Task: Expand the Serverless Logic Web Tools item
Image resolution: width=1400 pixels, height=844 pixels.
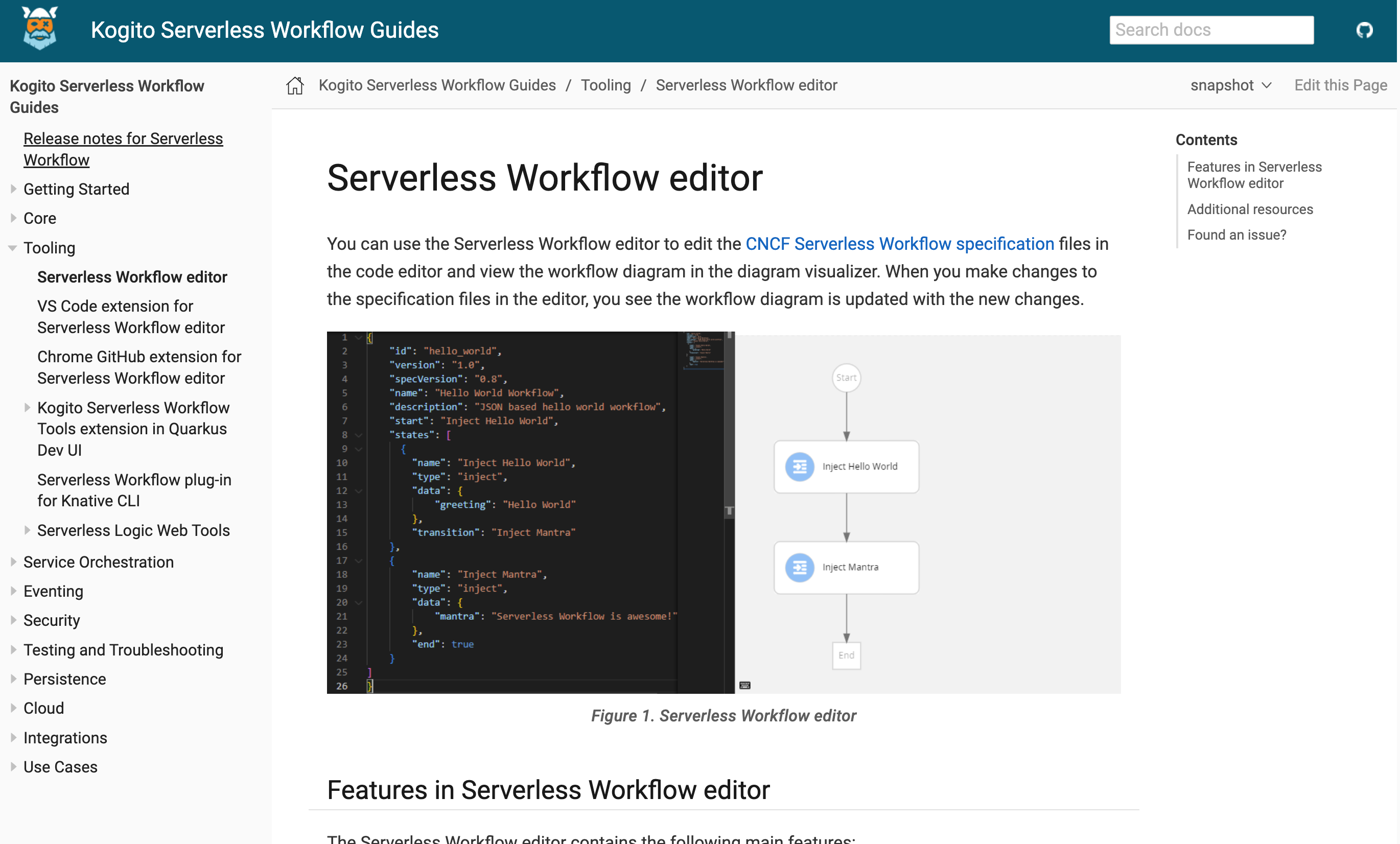Action: tap(27, 530)
